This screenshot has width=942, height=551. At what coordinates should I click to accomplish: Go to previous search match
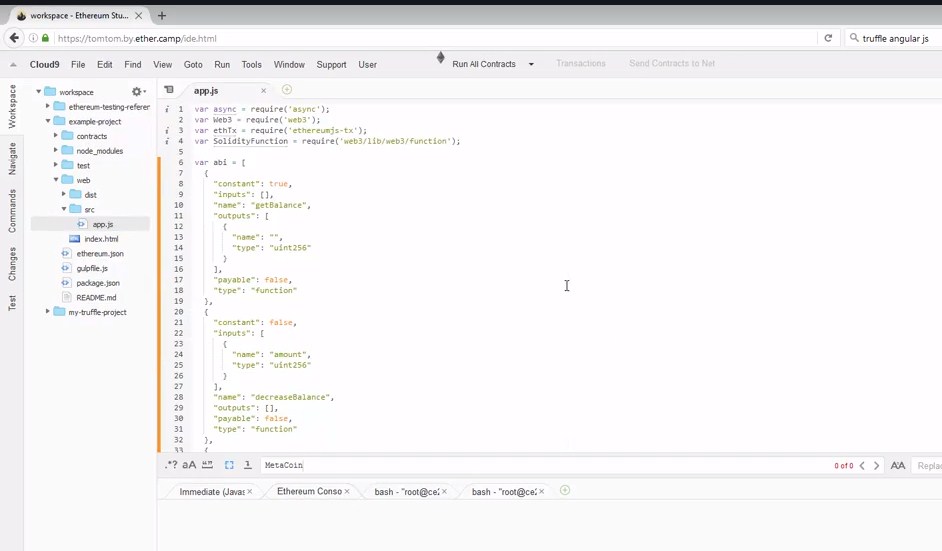(x=862, y=466)
